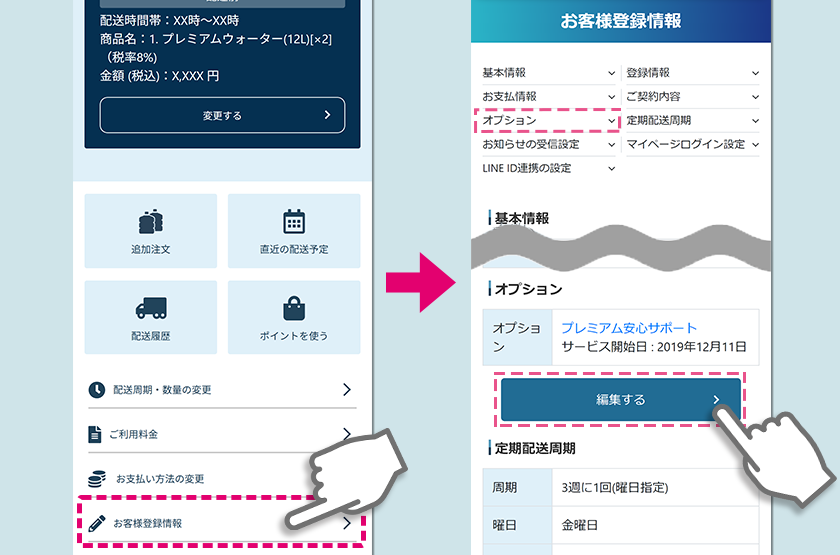Open the 直近の配送予定 calendar icon
The image size is (840, 555).
(293, 222)
